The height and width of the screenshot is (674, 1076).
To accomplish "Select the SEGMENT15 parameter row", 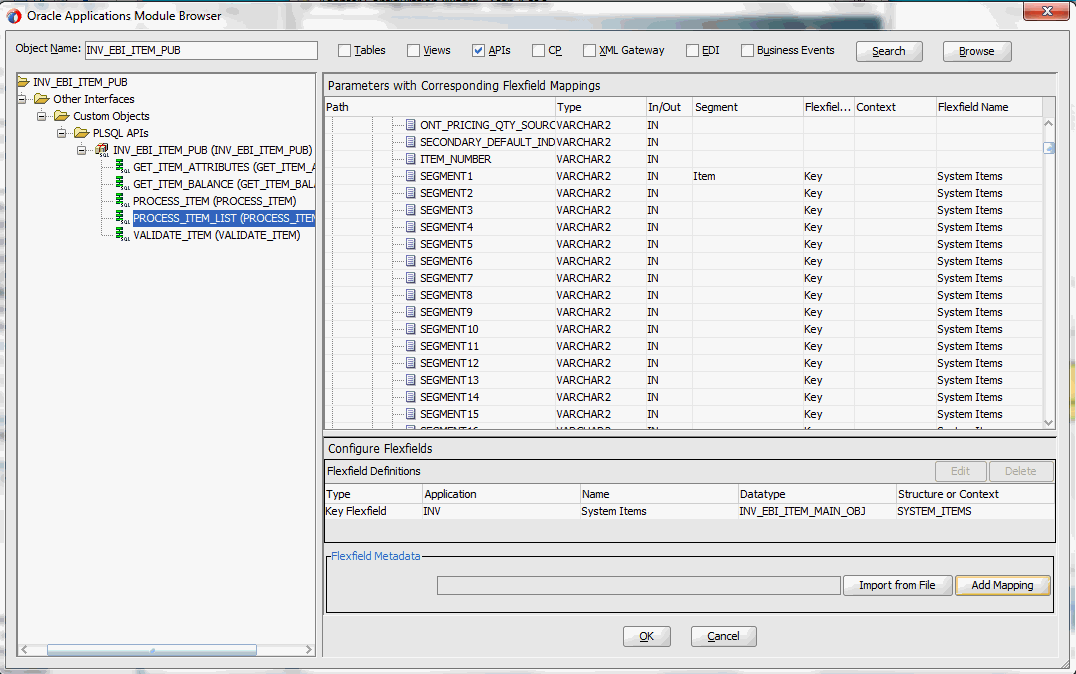I will point(683,415).
